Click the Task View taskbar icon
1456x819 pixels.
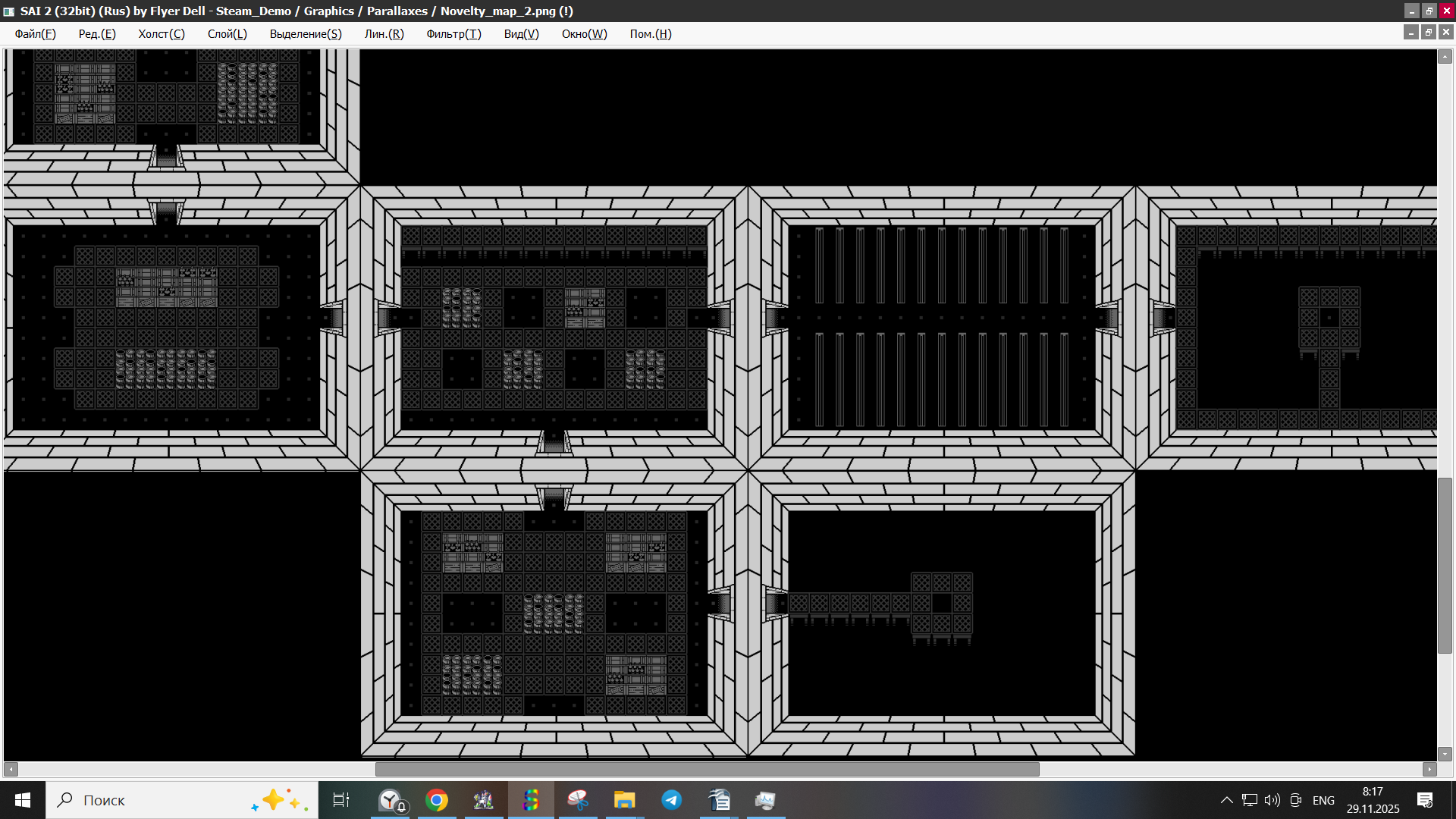(x=341, y=800)
